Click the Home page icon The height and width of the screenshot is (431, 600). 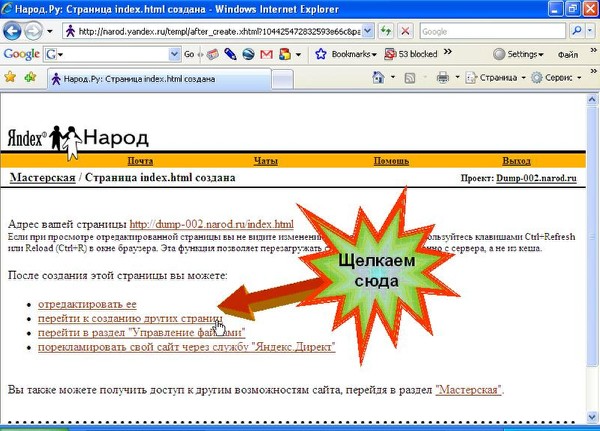378,77
